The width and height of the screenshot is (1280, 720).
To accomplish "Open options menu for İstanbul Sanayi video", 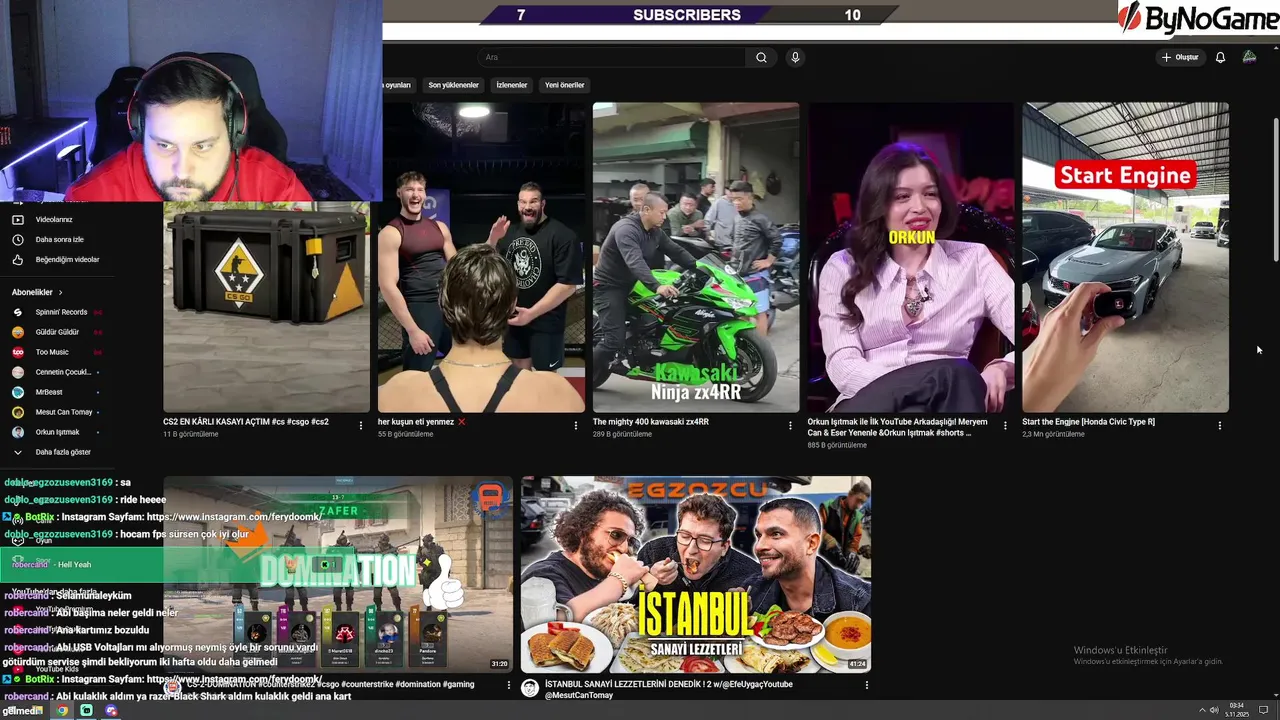I will tap(867, 686).
